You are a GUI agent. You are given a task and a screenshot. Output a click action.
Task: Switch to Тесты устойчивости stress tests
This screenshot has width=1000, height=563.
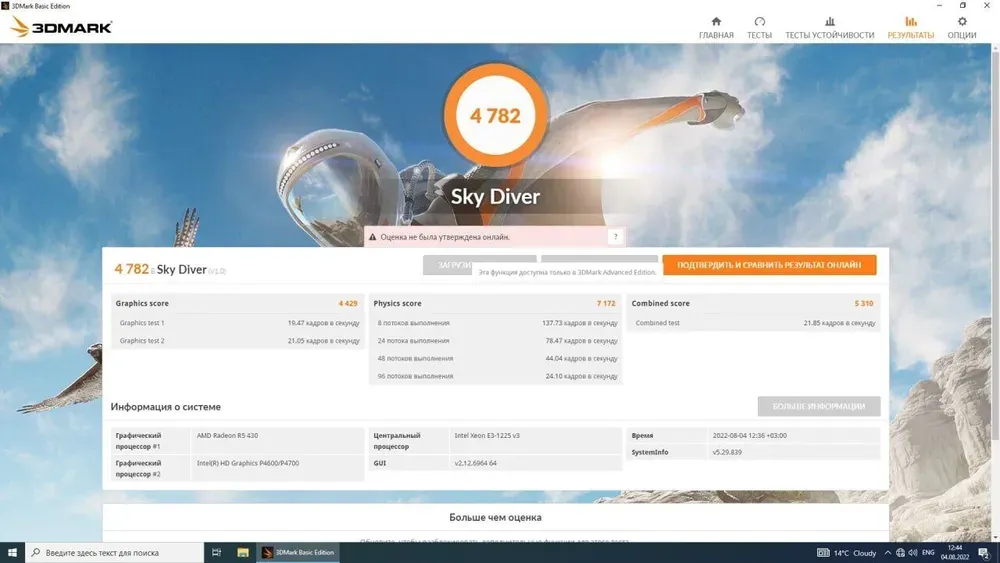pyautogui.click(x=829, y=28)
